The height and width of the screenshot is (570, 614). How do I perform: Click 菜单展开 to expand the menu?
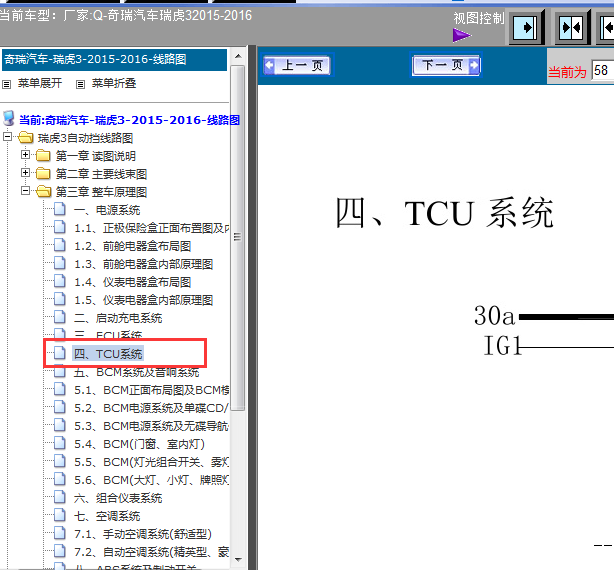[x=40, y=83]
